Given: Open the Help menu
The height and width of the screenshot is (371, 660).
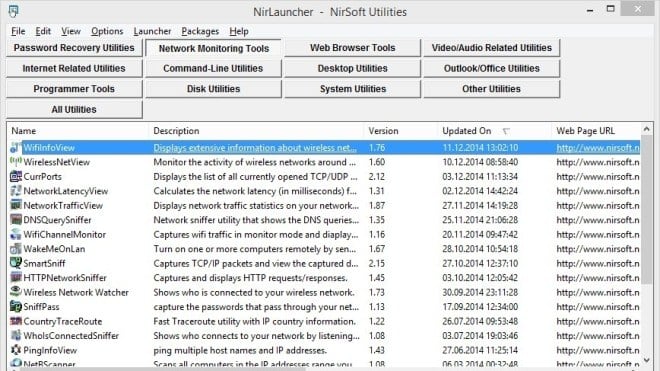Looking at the screenshot, I should (239, 31).
